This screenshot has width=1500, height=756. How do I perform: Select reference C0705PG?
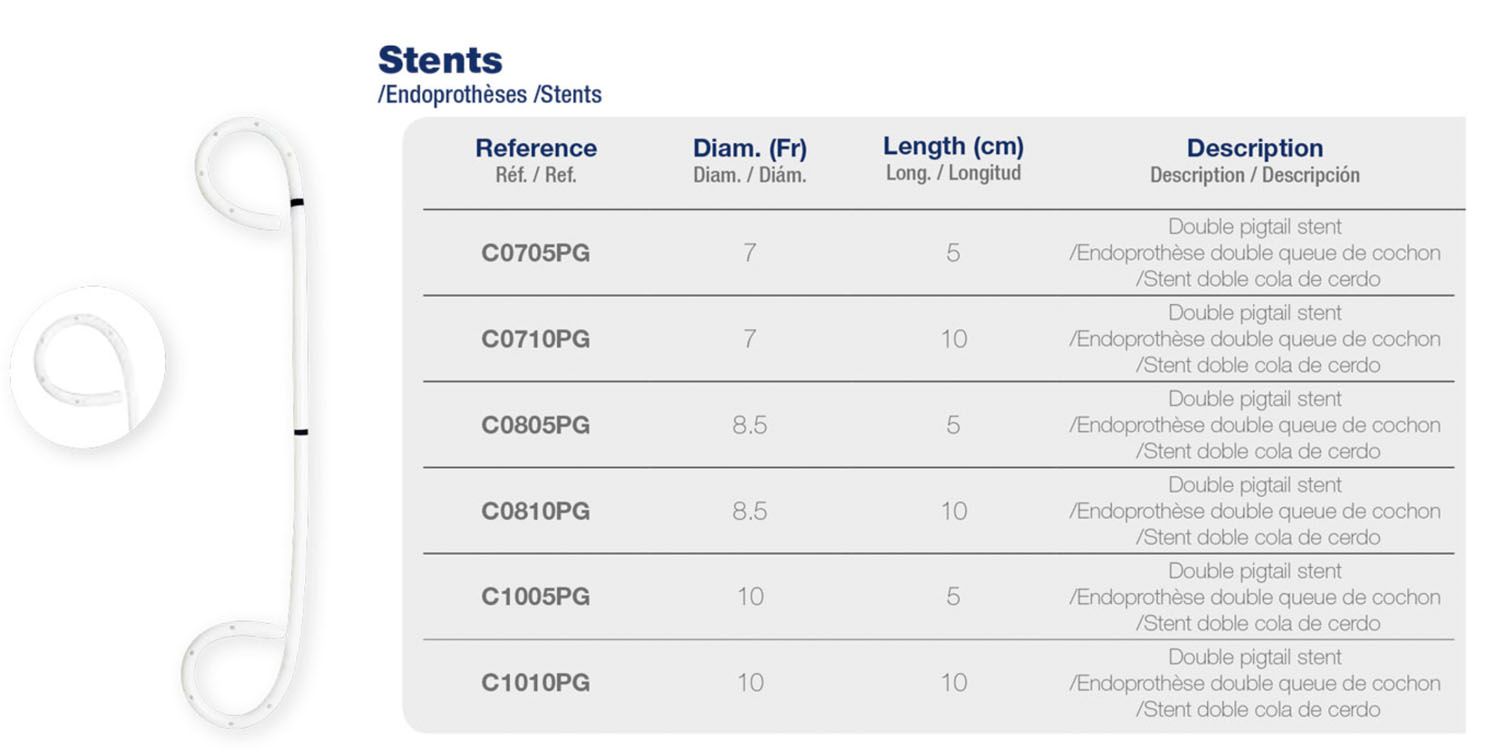[x=536, y=253]
